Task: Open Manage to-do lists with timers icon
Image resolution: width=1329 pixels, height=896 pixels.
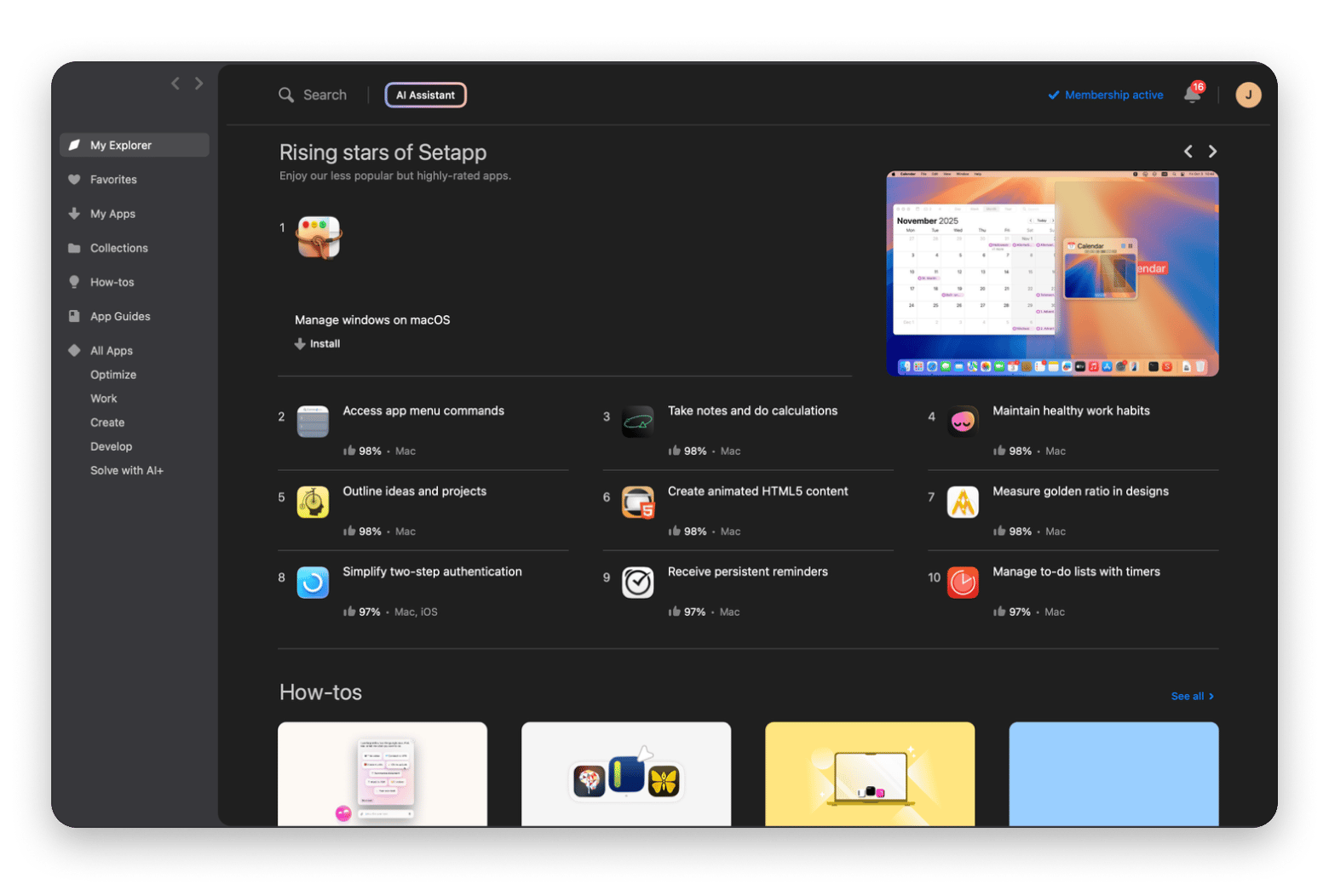Action: 963,583
